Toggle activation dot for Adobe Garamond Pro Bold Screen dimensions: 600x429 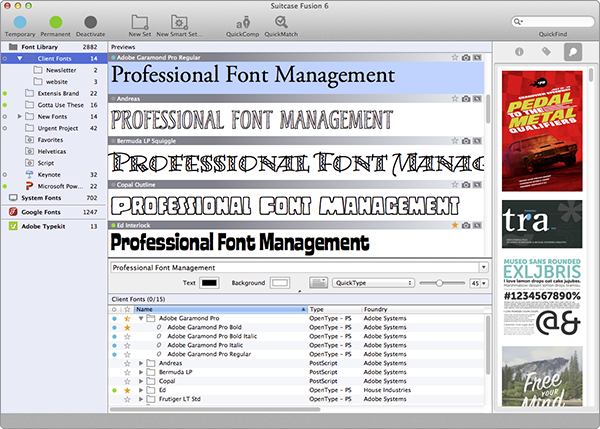coord(113,327)
